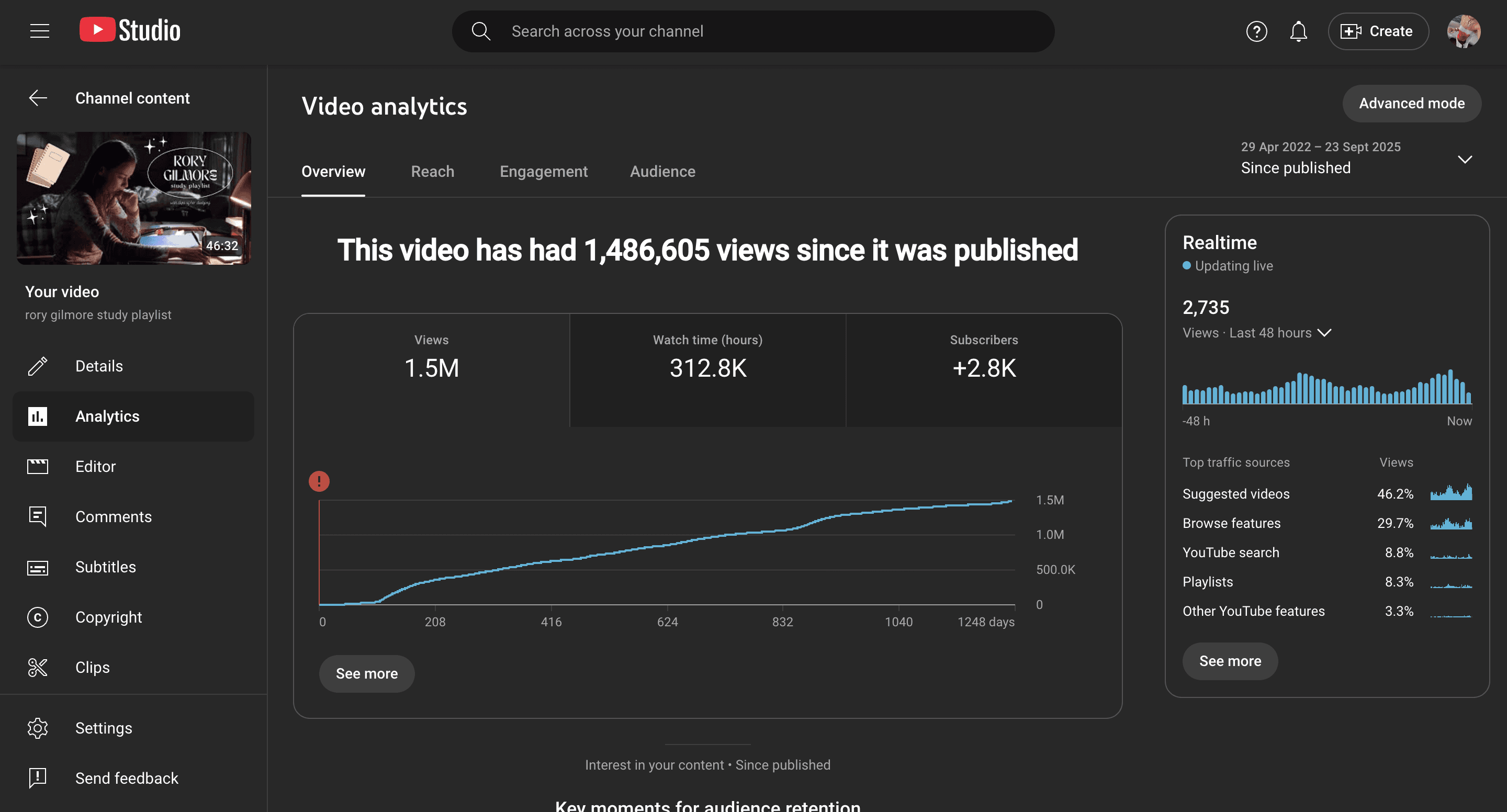The width and height of the screenshot is (1507, 812).
Task: Open Details via the pencil icon
Action: tap(38, 366)
